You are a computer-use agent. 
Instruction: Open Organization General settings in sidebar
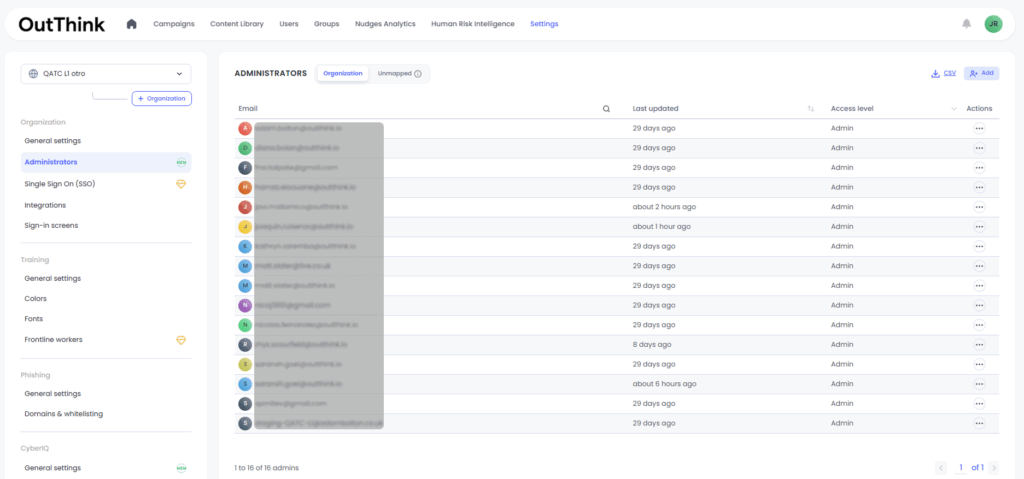coord(53,141)
